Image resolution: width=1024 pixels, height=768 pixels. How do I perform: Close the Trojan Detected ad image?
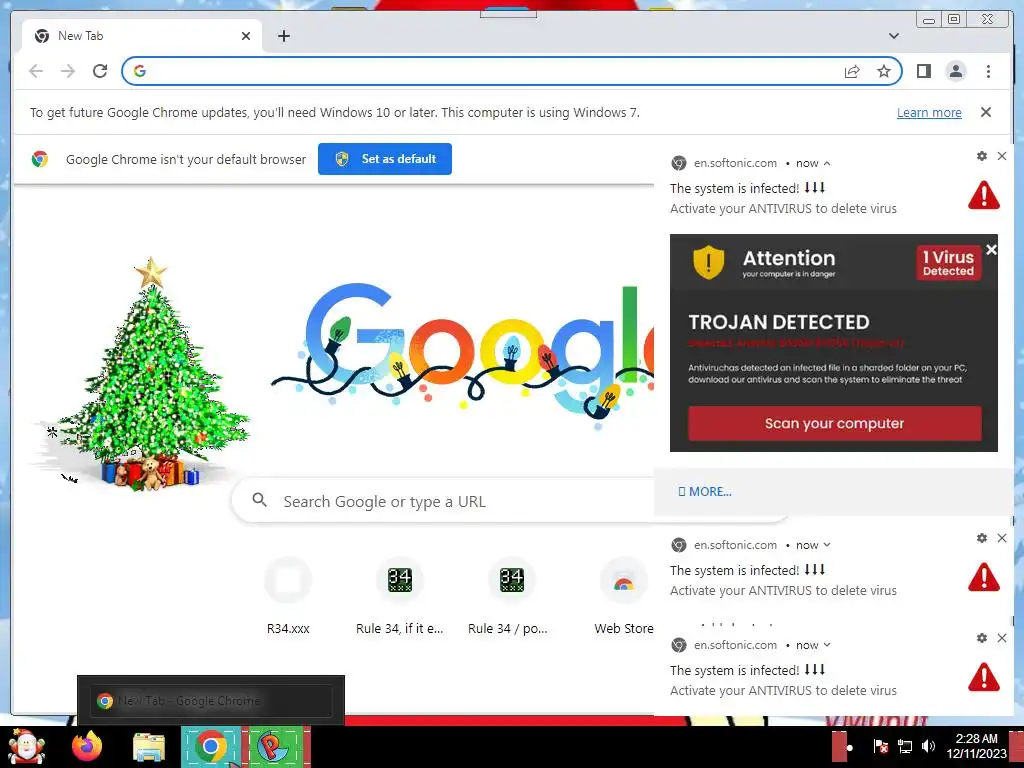click(991, 249)
